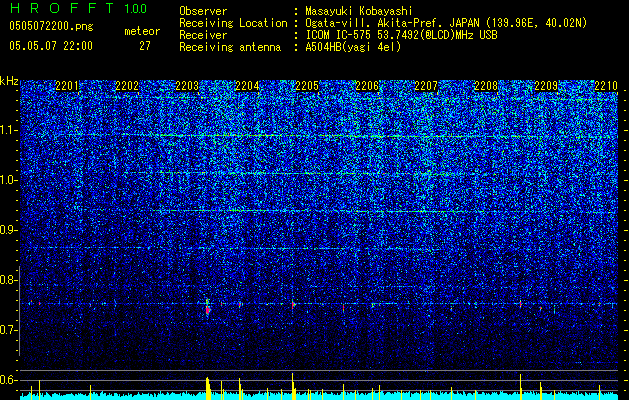Click the 2202 time marker
Image resolution: width=629 pixels, height=400 pixels.
[x=127, y=86]
